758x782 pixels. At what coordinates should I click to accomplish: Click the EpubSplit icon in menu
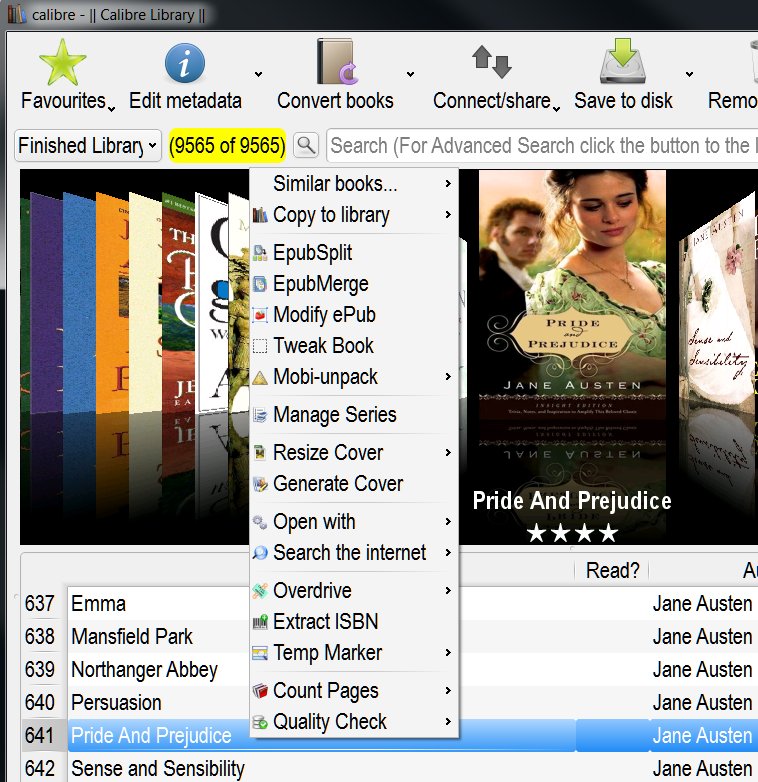click(x=260, y=253)
